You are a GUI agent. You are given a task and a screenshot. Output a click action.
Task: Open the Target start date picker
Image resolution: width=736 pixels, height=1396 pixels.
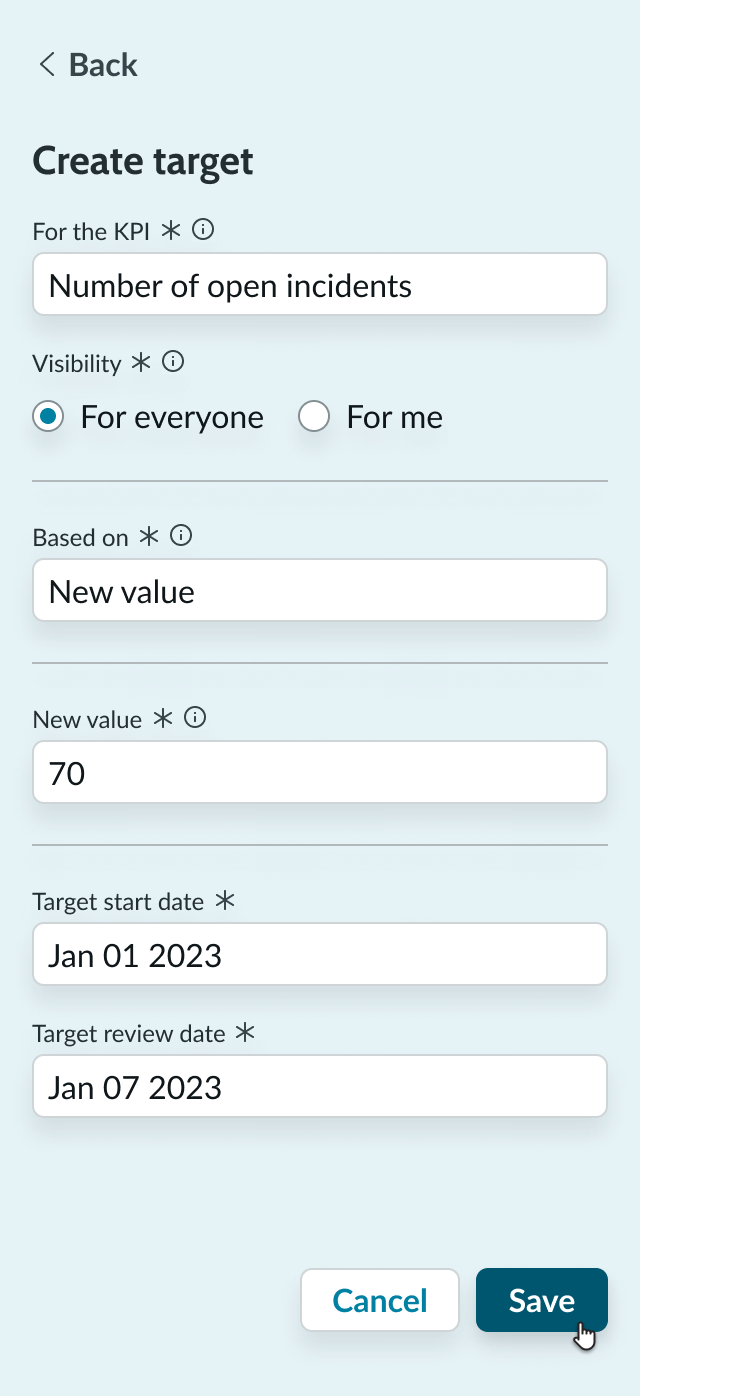tap(320, 954)
